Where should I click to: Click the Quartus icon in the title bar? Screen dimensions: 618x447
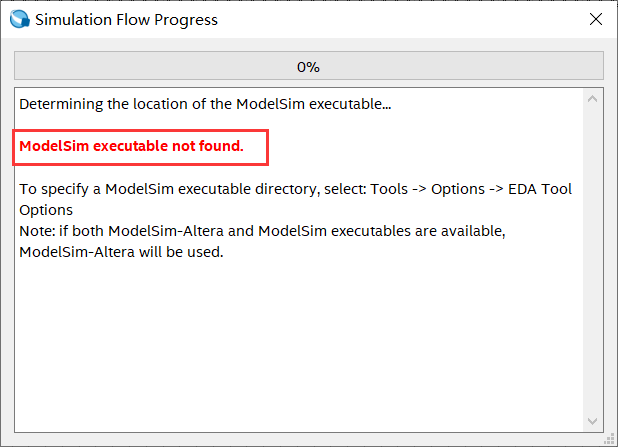pos(20,19)
